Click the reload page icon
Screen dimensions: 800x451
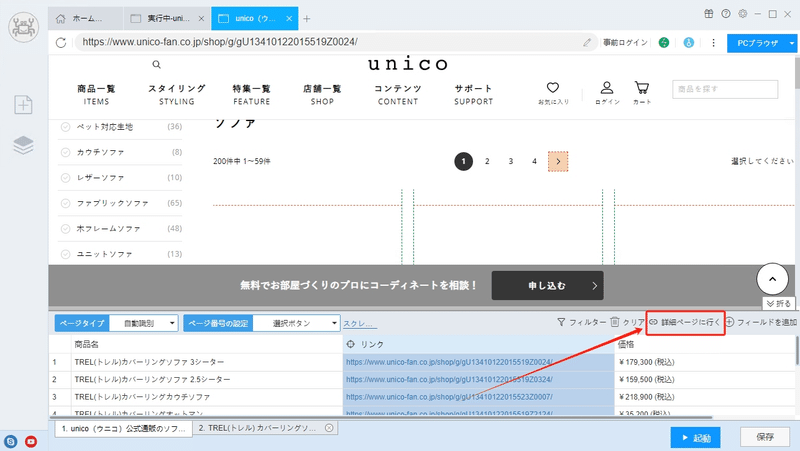(61, 42)
